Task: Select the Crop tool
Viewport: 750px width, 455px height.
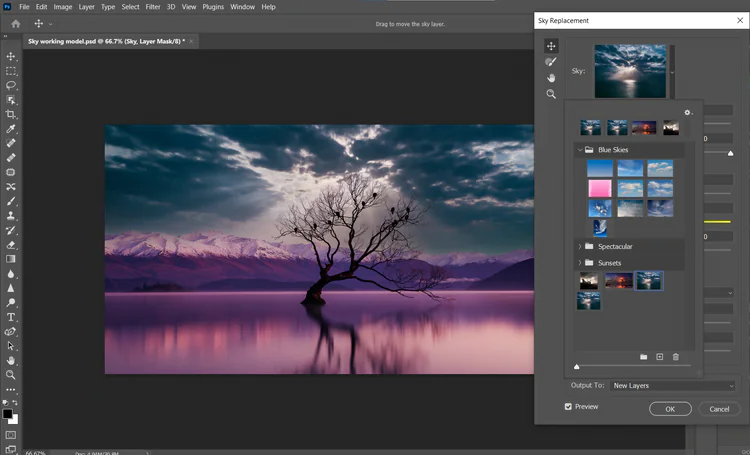Action: coord(11,115)
